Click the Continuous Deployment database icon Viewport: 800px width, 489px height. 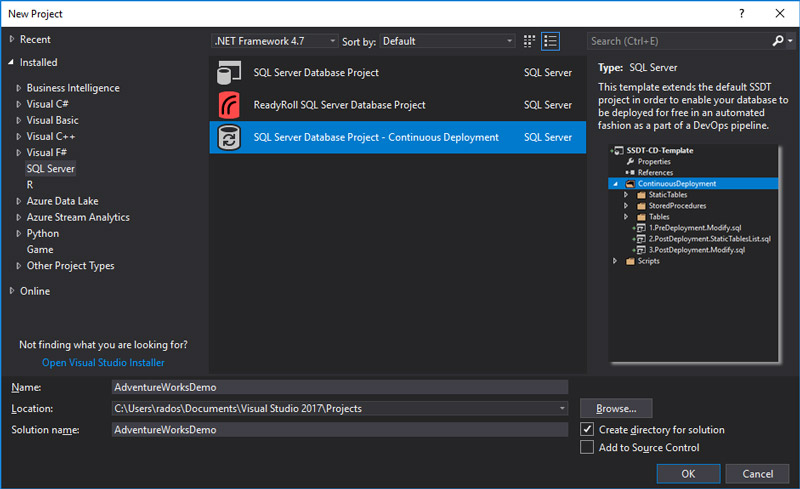(x=229, y=137)
